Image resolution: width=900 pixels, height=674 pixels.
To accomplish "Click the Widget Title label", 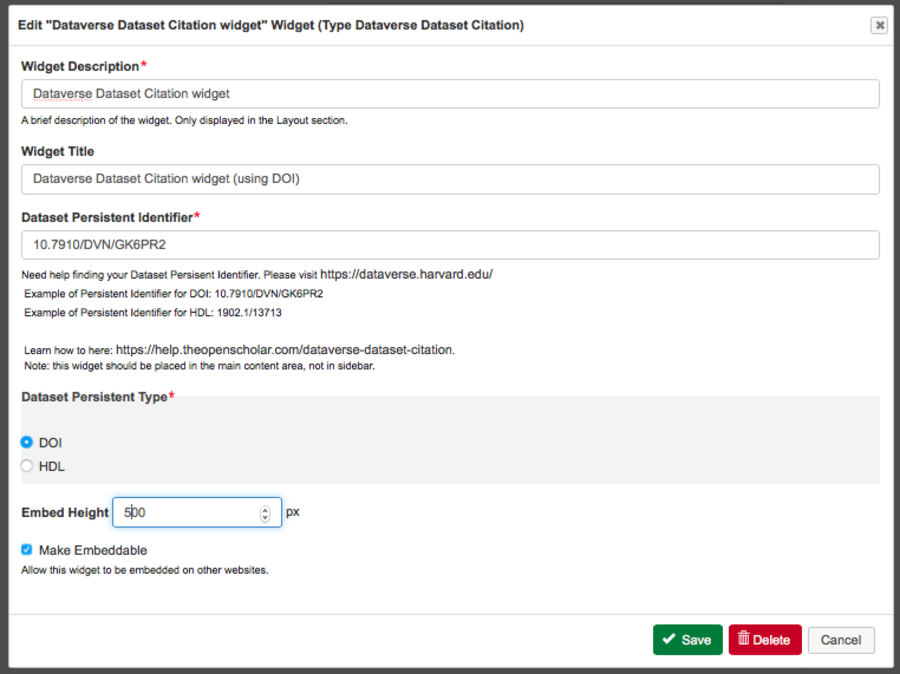I will click(58, 151).
